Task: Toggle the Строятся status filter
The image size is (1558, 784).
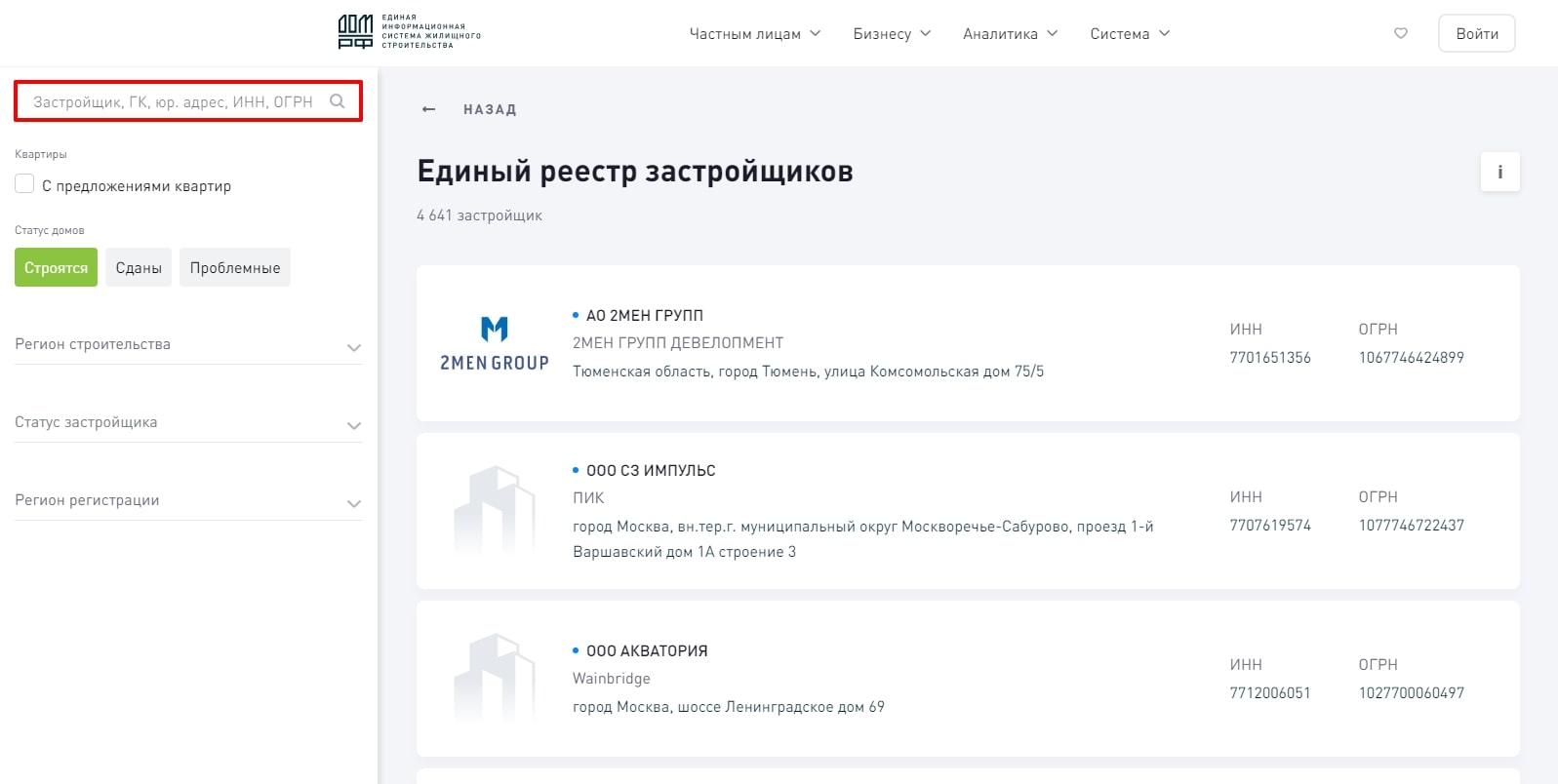Action: [56, 267]
